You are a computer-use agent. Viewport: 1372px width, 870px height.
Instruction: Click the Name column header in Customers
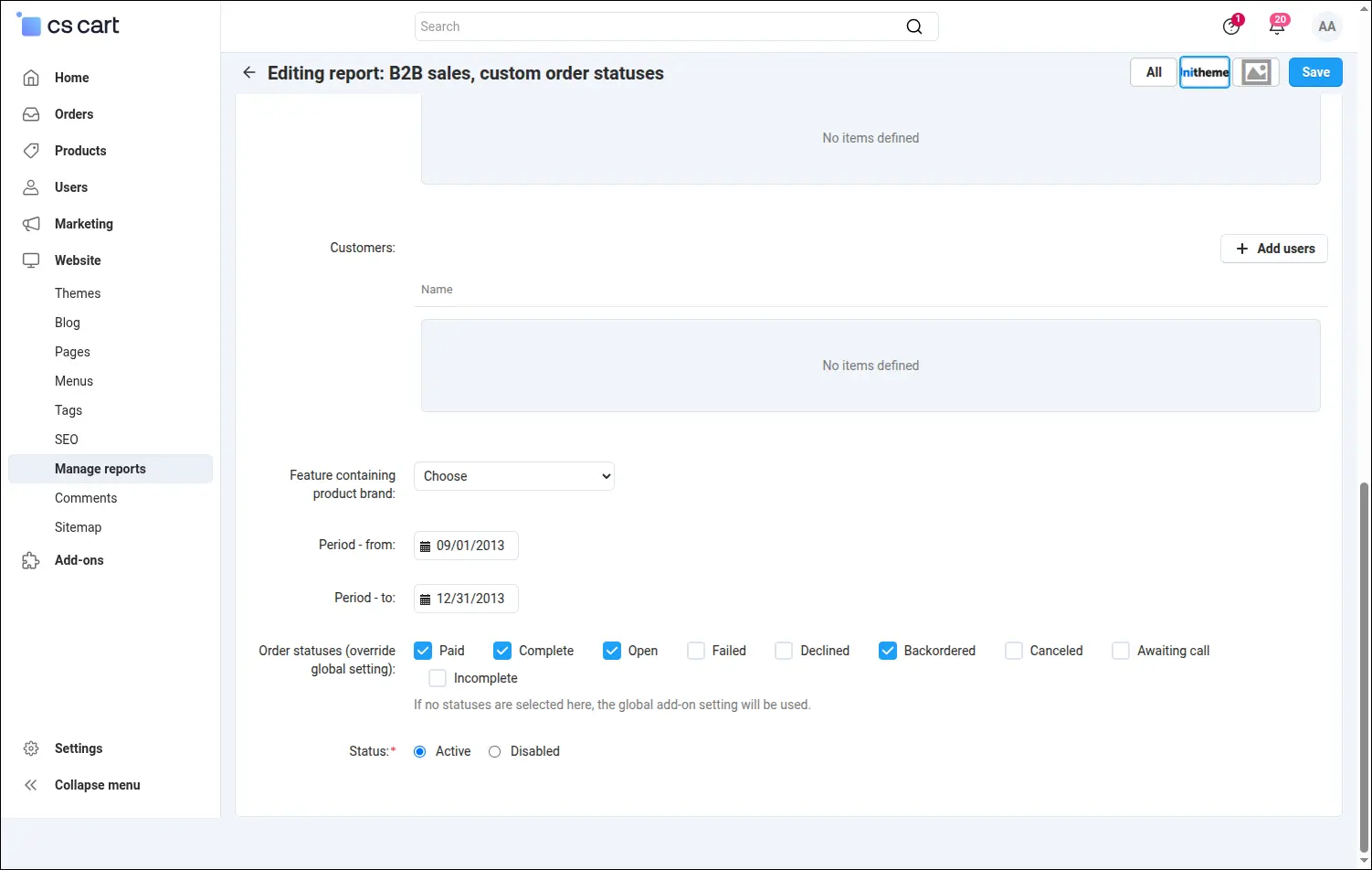(437, 290)
